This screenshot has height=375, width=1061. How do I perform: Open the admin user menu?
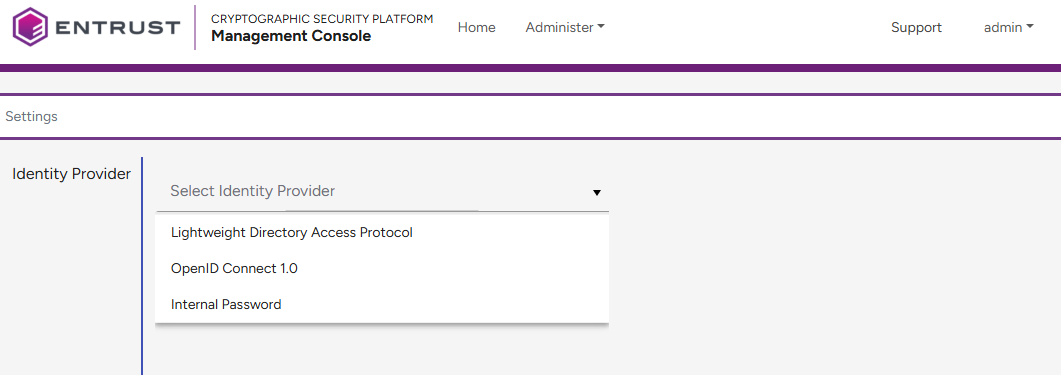pyautogui.click(x=1008, y=27)
